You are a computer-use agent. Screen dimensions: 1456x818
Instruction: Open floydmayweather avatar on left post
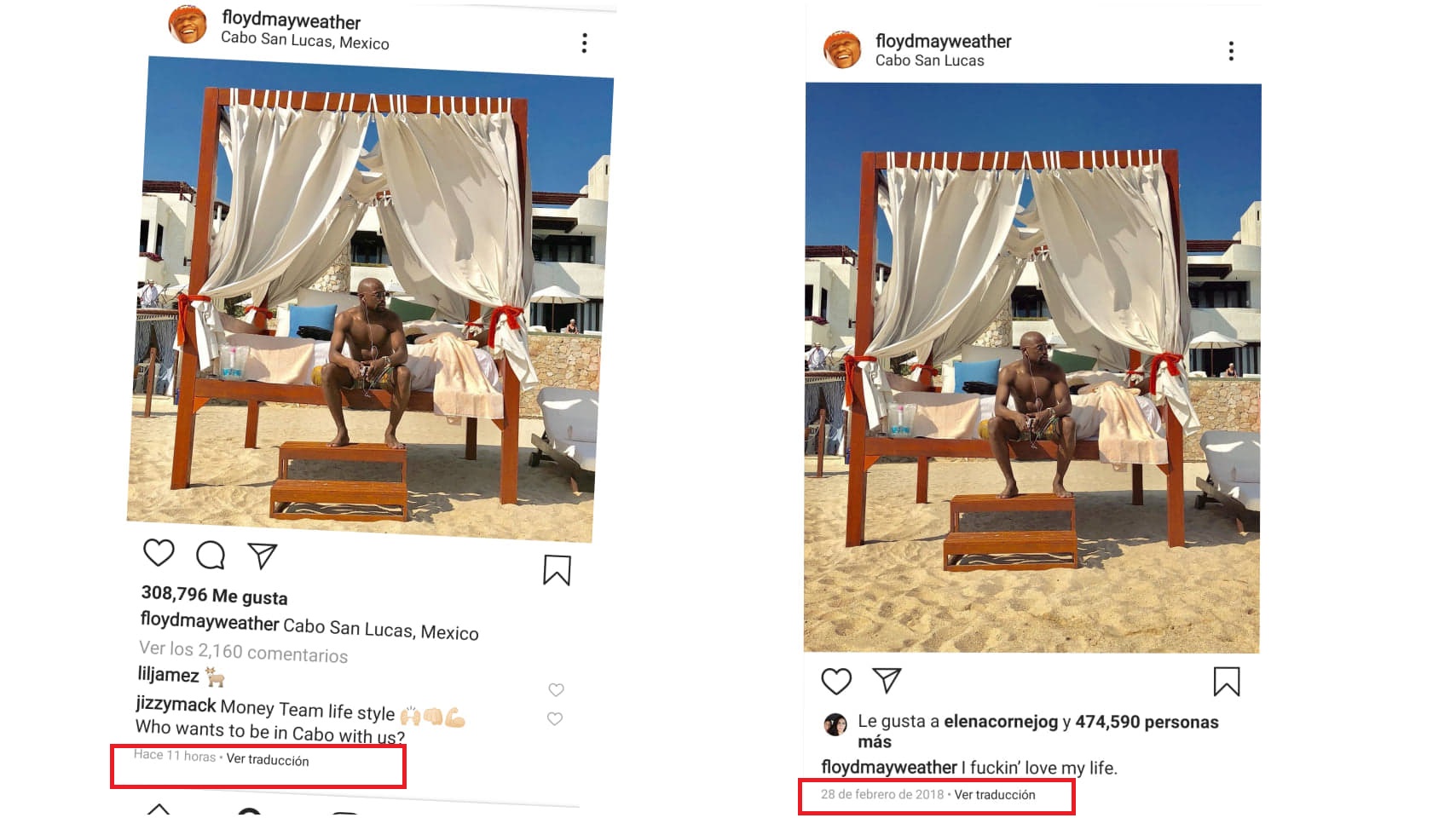(x=188, y=24)
